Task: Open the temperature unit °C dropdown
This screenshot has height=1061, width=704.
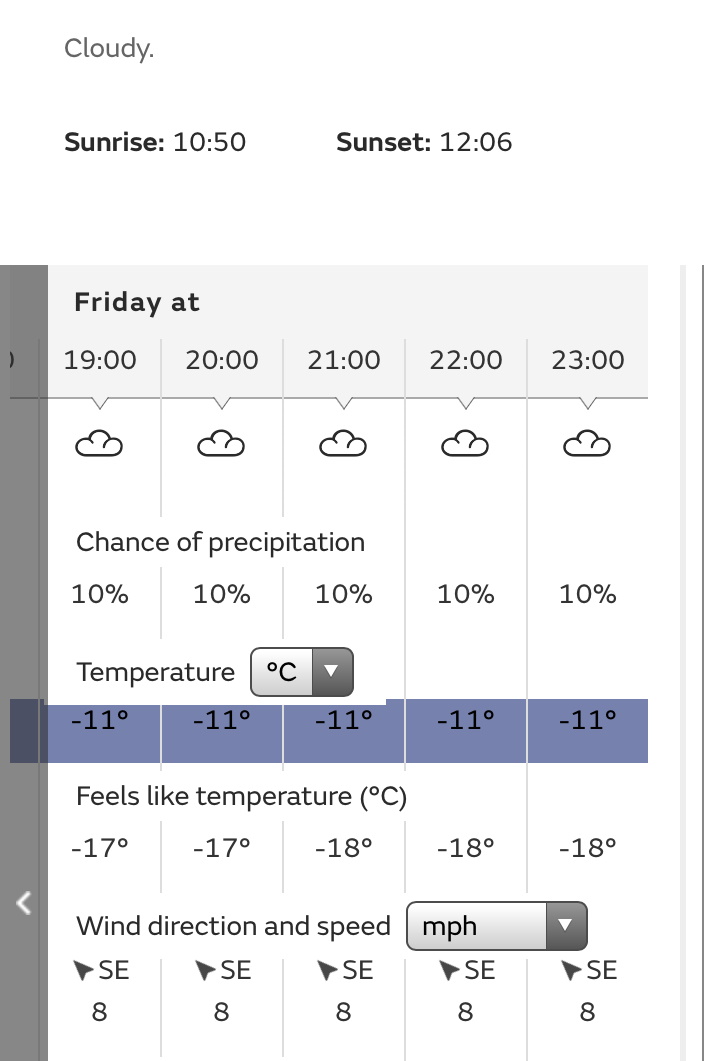Action: 302,672
